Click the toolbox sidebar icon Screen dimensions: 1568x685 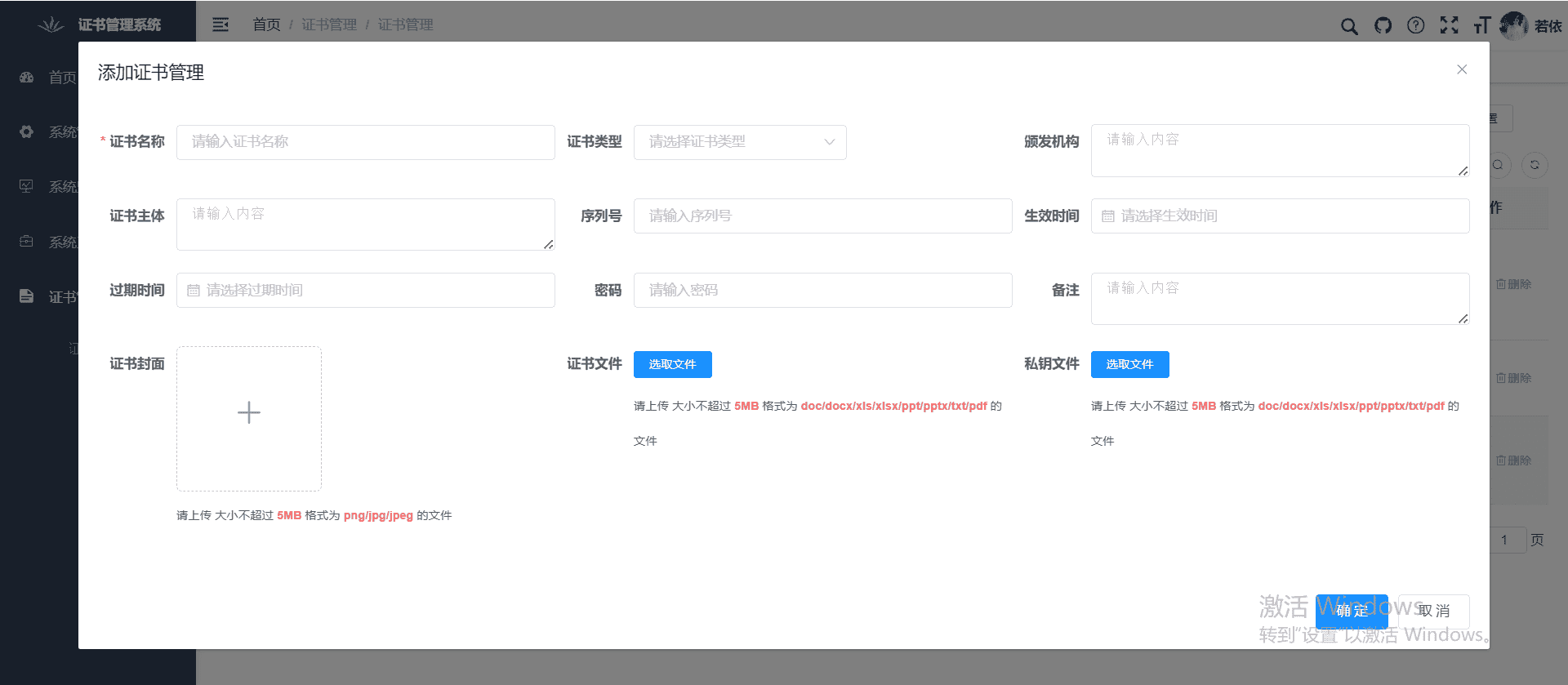(x=26, y=242)
